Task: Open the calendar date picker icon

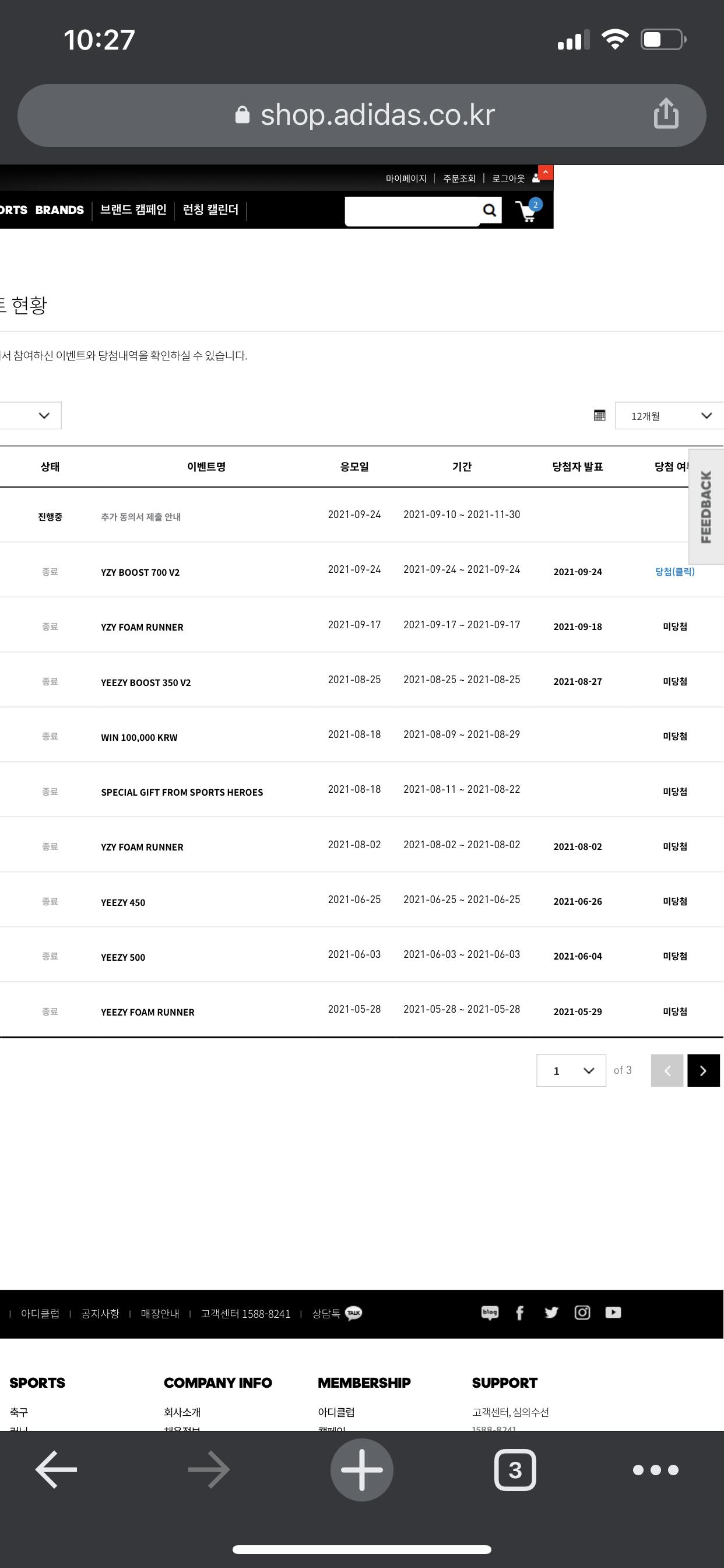Action: 599,415
